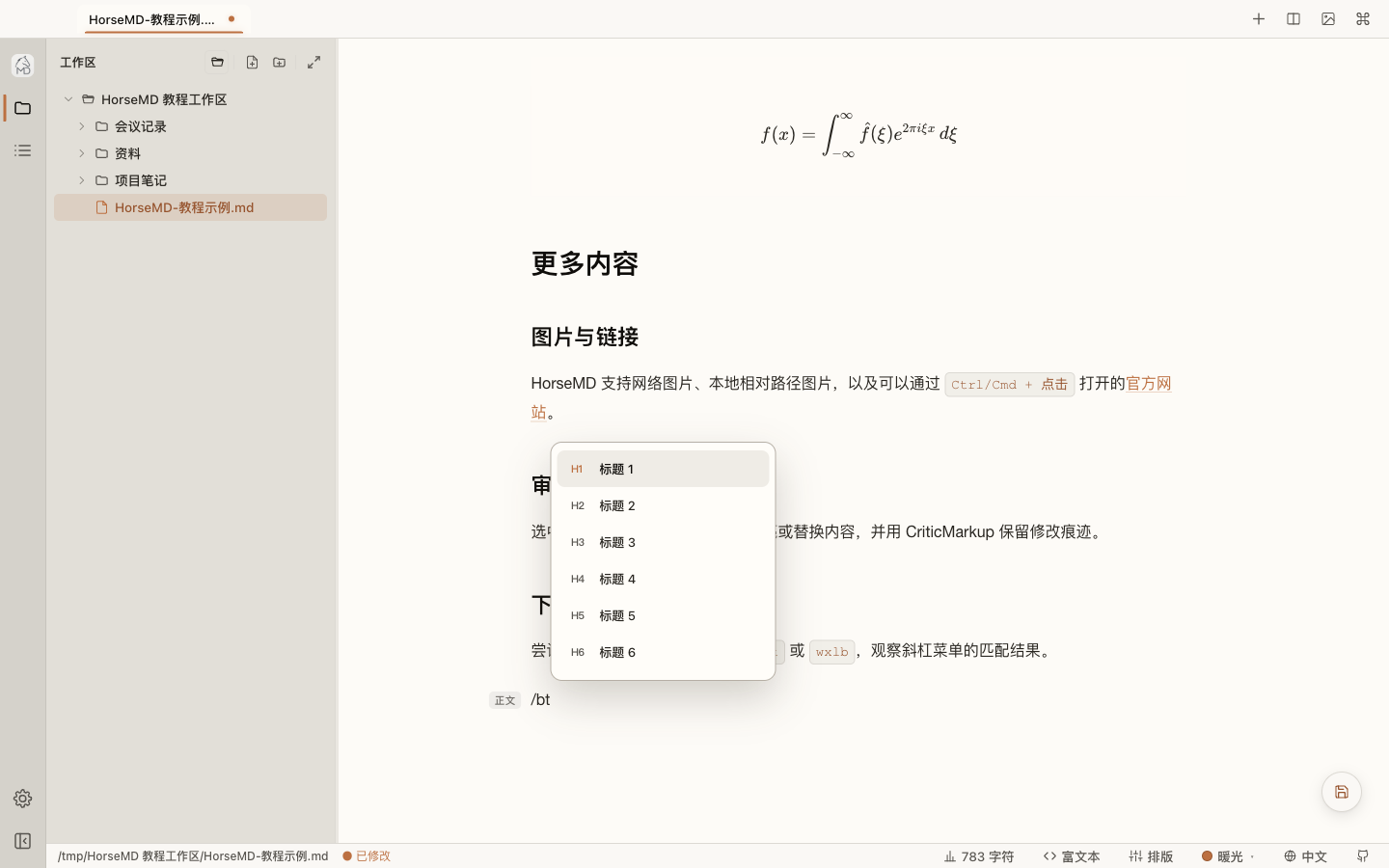The image size is (1389, 868).
Task: Collapse the HorseMD 教程工作区 root folder
Action: [x=68, y=99]
